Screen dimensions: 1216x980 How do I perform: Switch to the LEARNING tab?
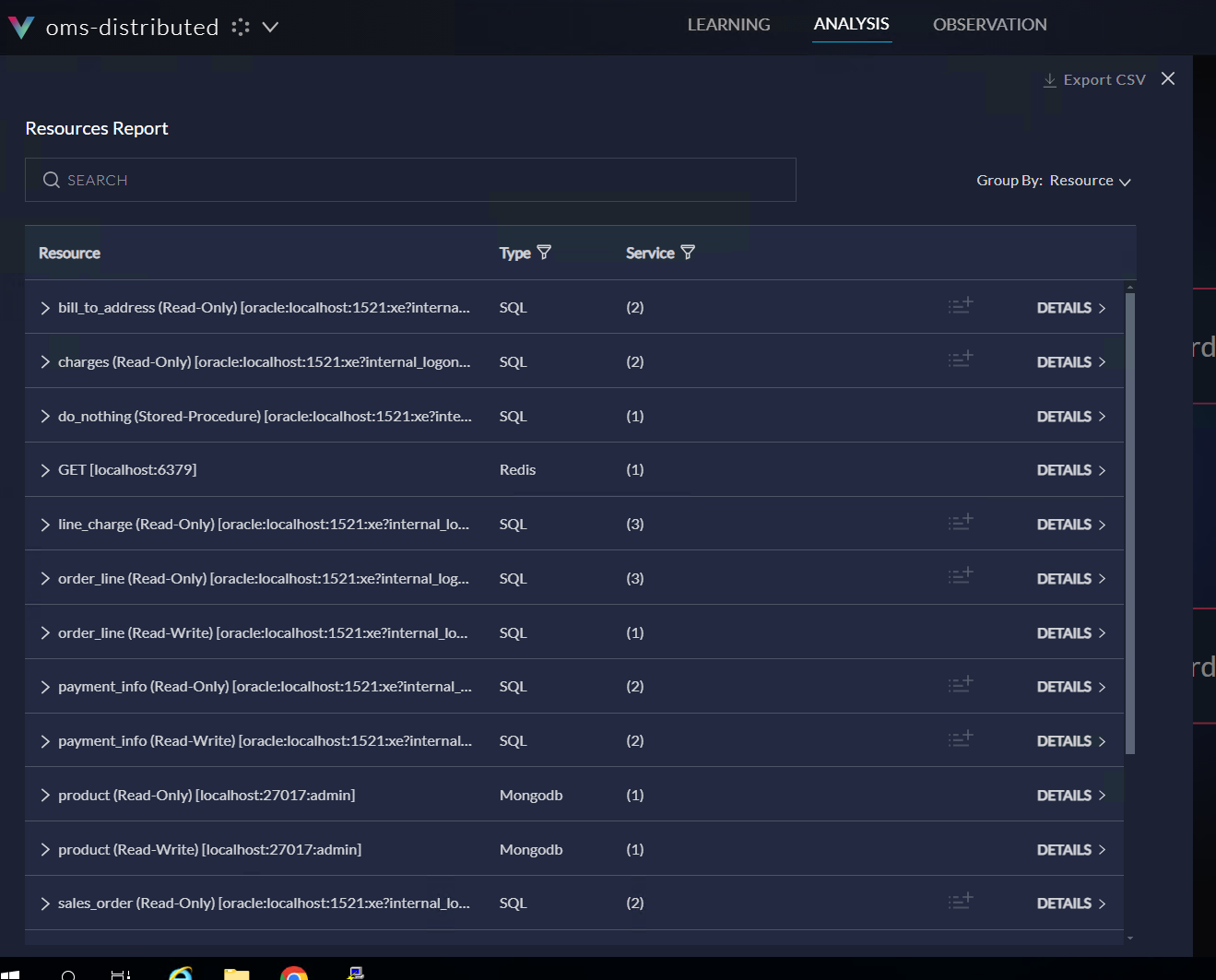728,25
